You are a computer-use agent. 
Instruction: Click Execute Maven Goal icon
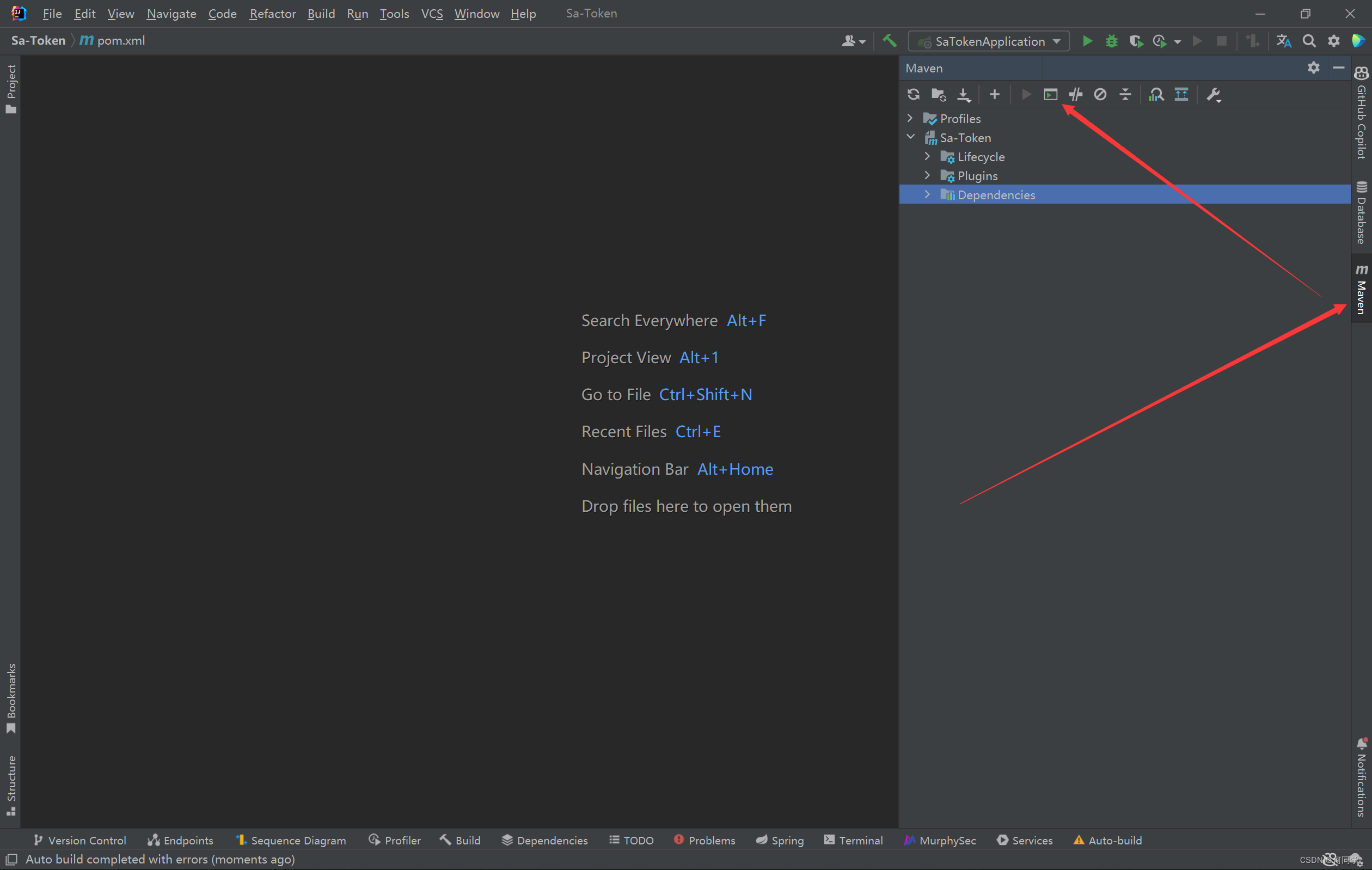coord(1050,95)
